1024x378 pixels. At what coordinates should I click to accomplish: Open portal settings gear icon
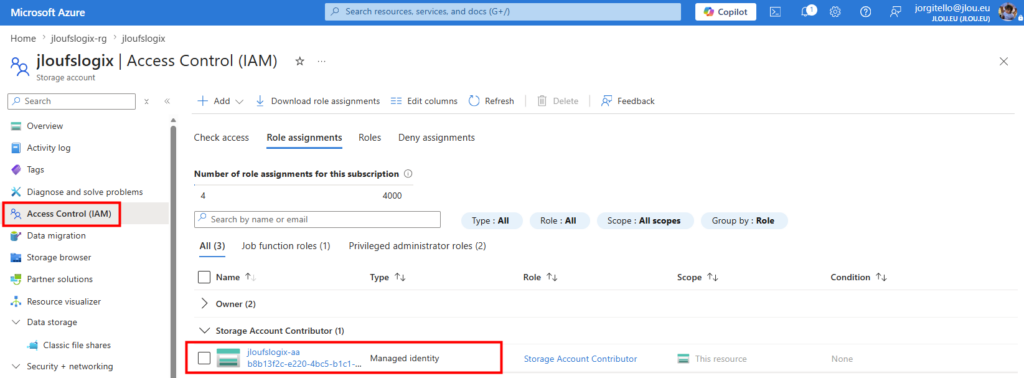pos(835,12)
